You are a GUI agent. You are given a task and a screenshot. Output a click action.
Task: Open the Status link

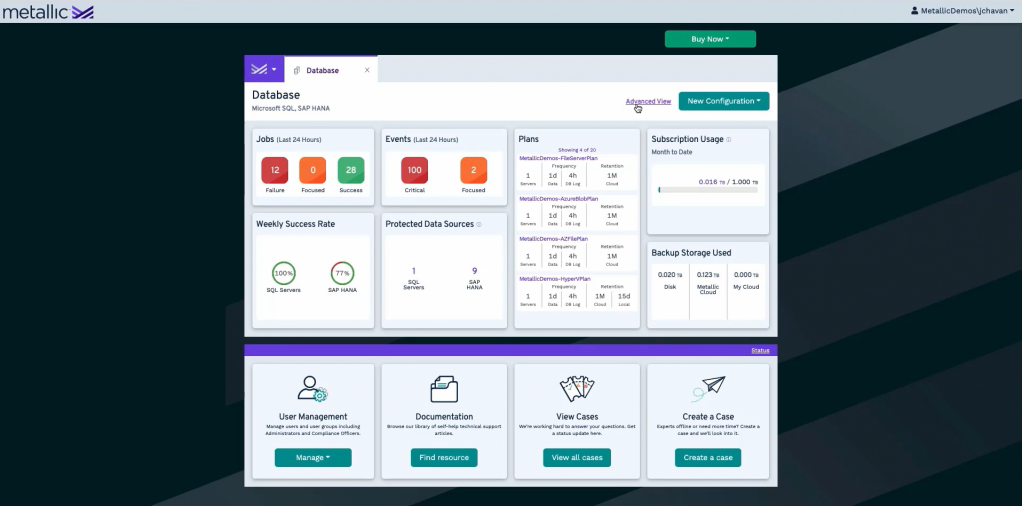(x=760, y=351)
